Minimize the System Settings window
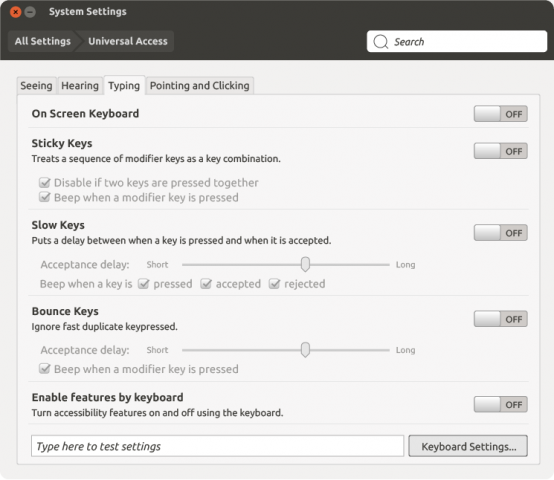Image resolution: width=554 pixels, height=480 pixels. (30, 12)
